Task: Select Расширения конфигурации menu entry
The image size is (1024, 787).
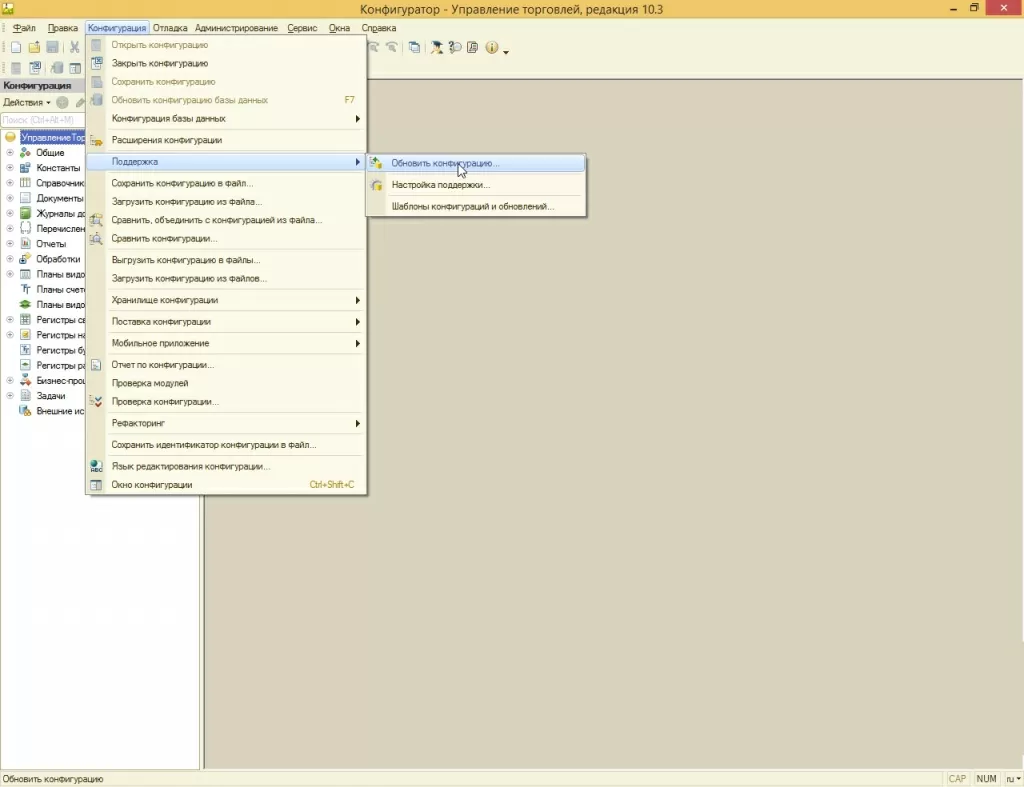Action: tap(226, 140)
